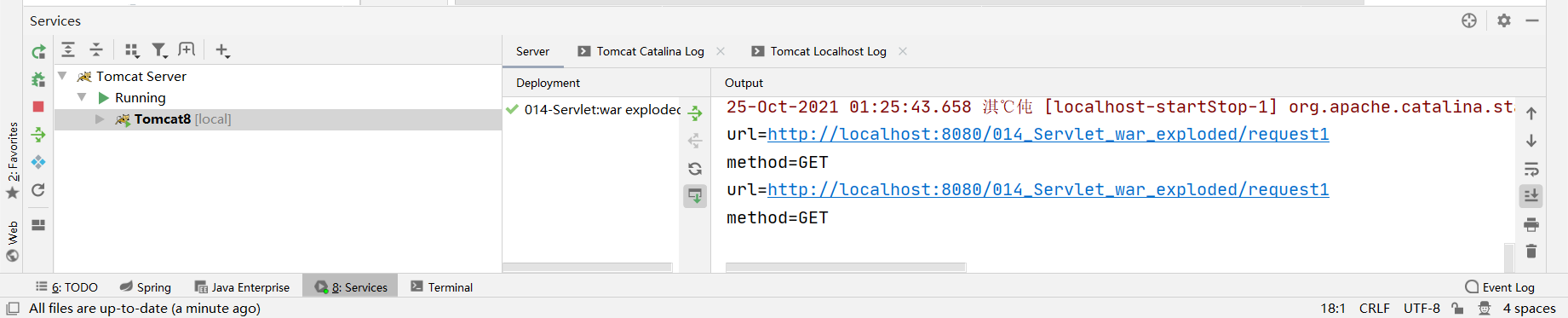Screen dimensions: 1568x318
Task: Open the Spring tool window
Action: [x=146, y=287]
